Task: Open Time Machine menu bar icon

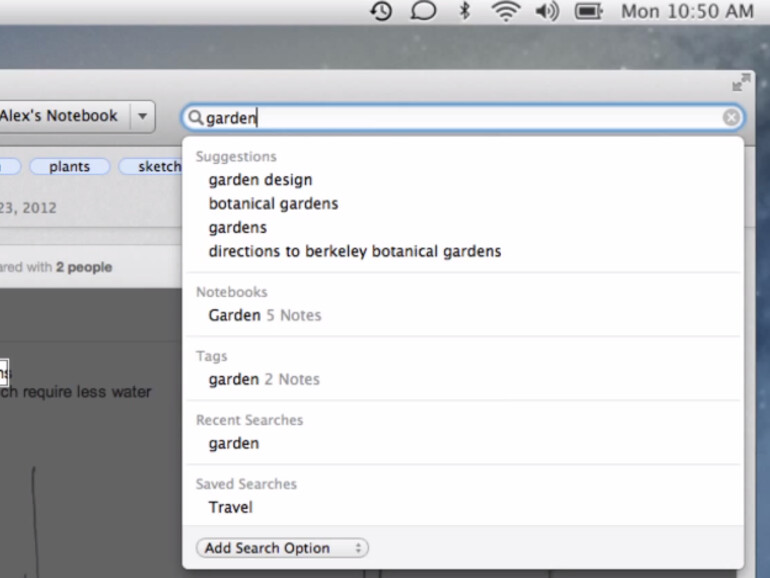Action: [x=380, y=12]
